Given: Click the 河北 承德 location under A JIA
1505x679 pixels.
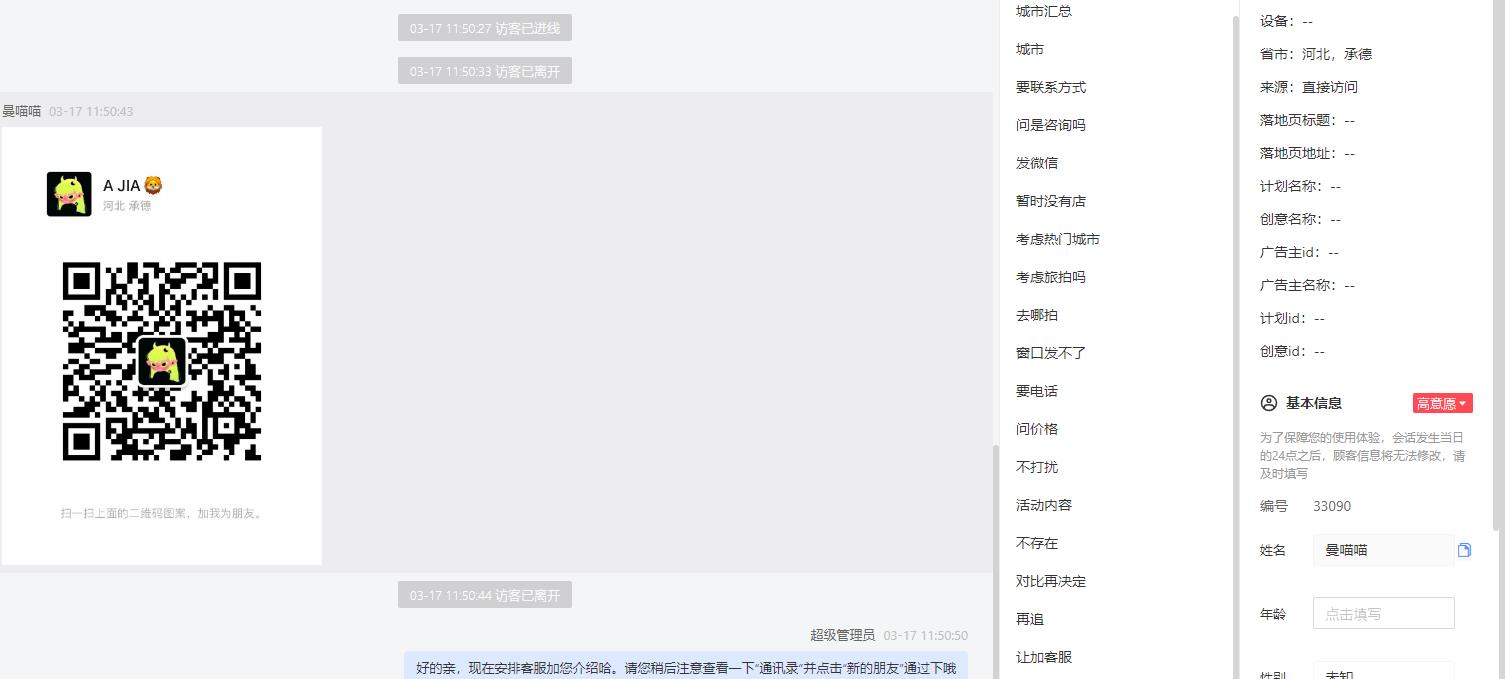Looking at the screenshot, I should [127, 206].
